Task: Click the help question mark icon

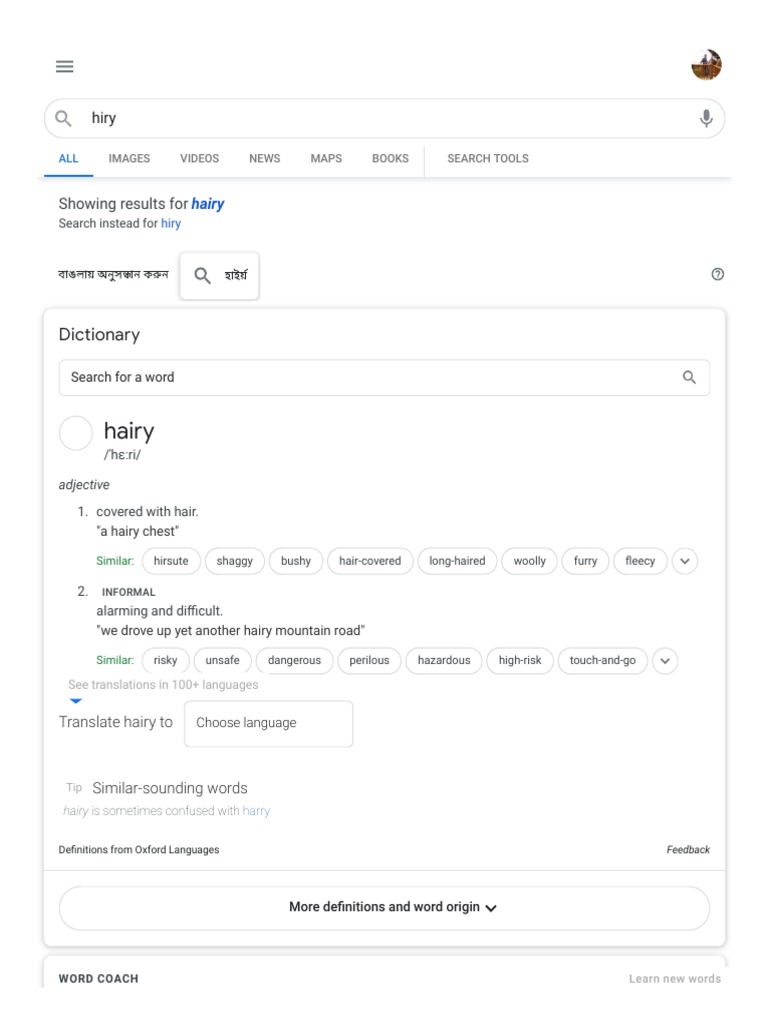Action: (717, 274)
